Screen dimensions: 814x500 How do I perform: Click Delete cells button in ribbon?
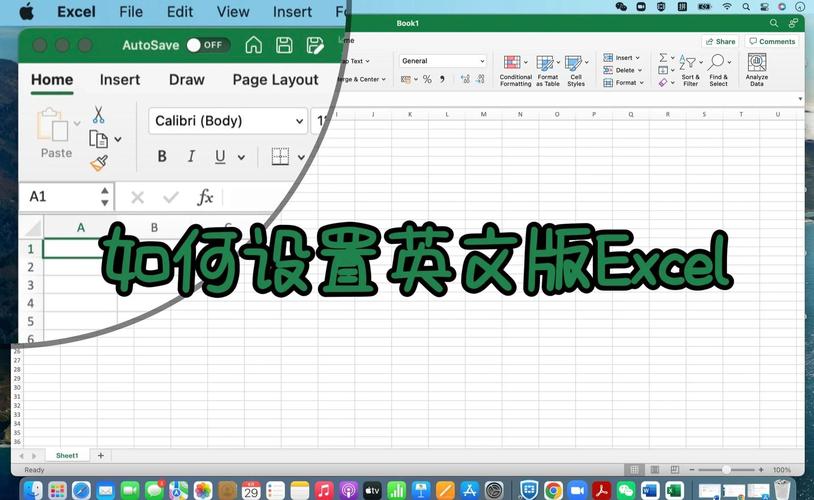click(x=623, y=70)
